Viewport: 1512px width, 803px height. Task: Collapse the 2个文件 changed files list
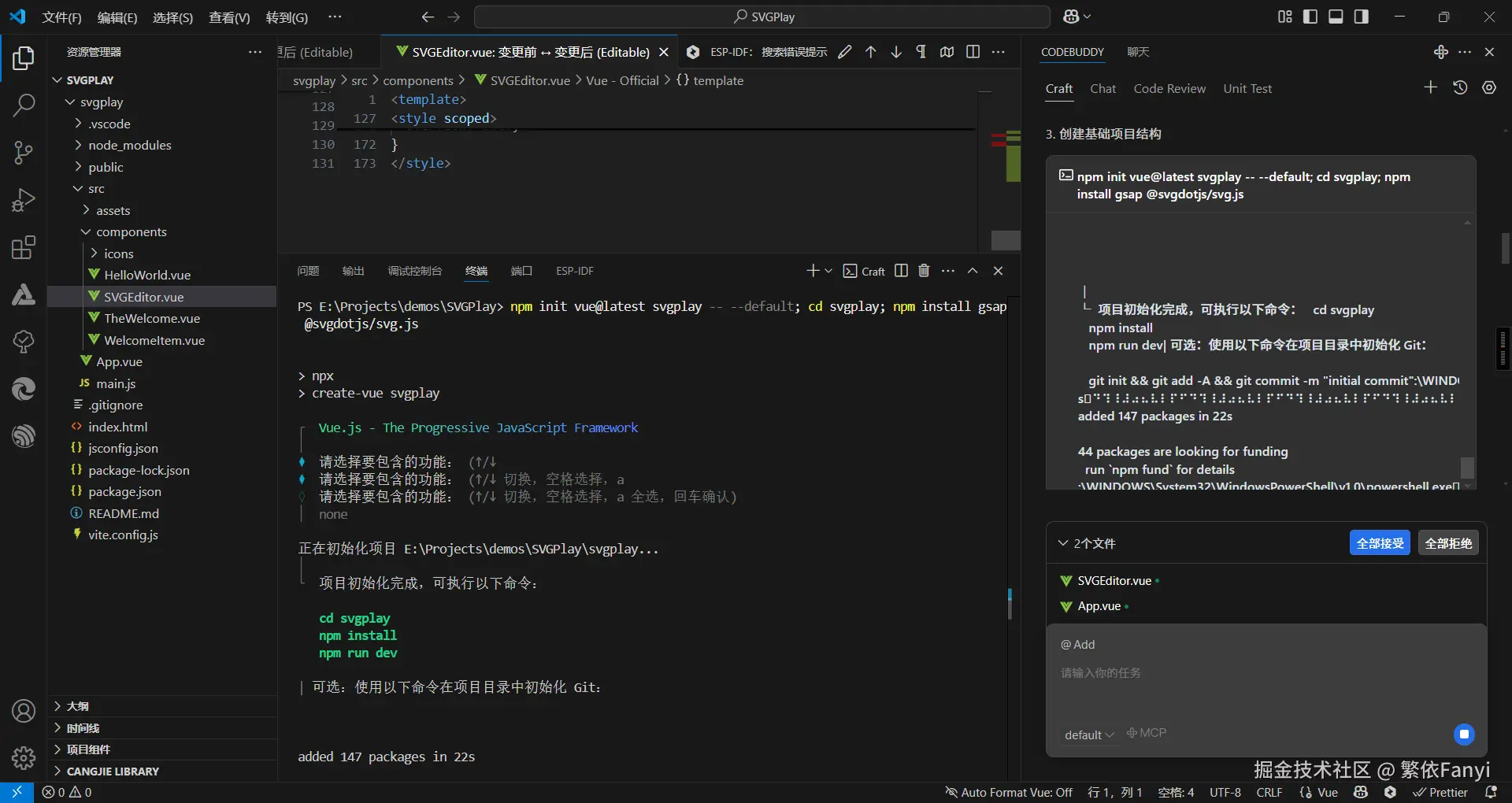click(1063, 543)
